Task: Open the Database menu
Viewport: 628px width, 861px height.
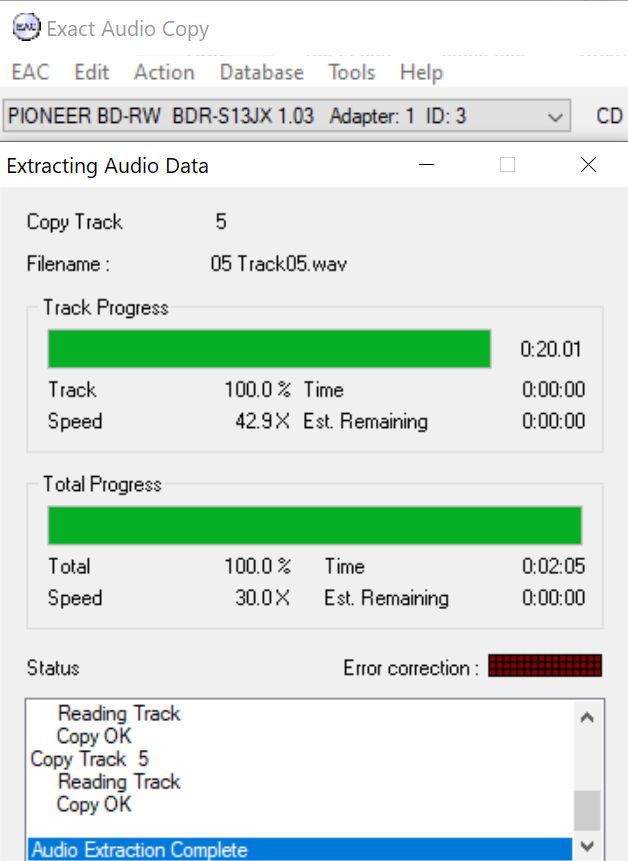Action: coord(261,72)
